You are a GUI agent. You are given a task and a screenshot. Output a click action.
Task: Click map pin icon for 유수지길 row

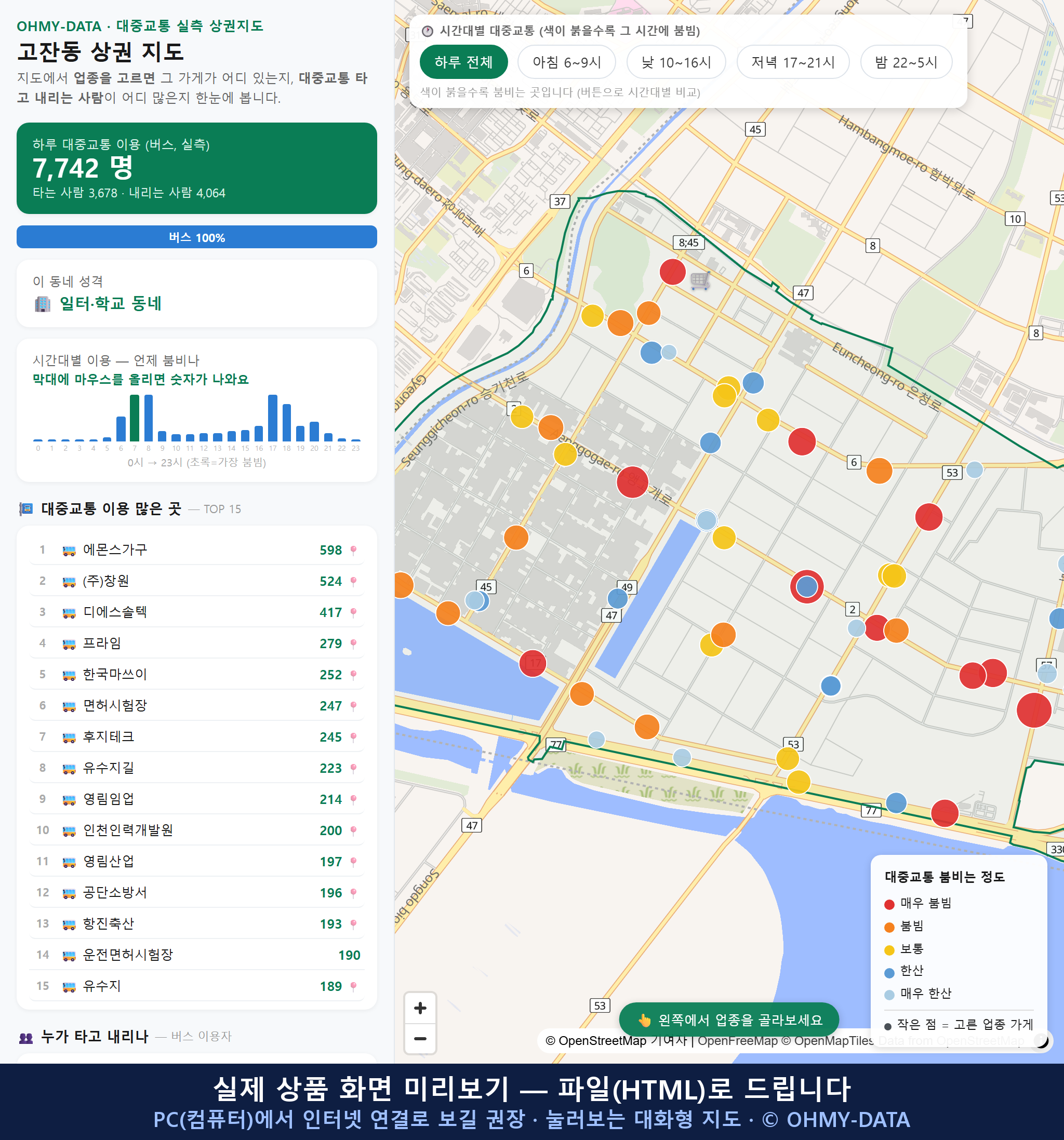tap(353, 769)
